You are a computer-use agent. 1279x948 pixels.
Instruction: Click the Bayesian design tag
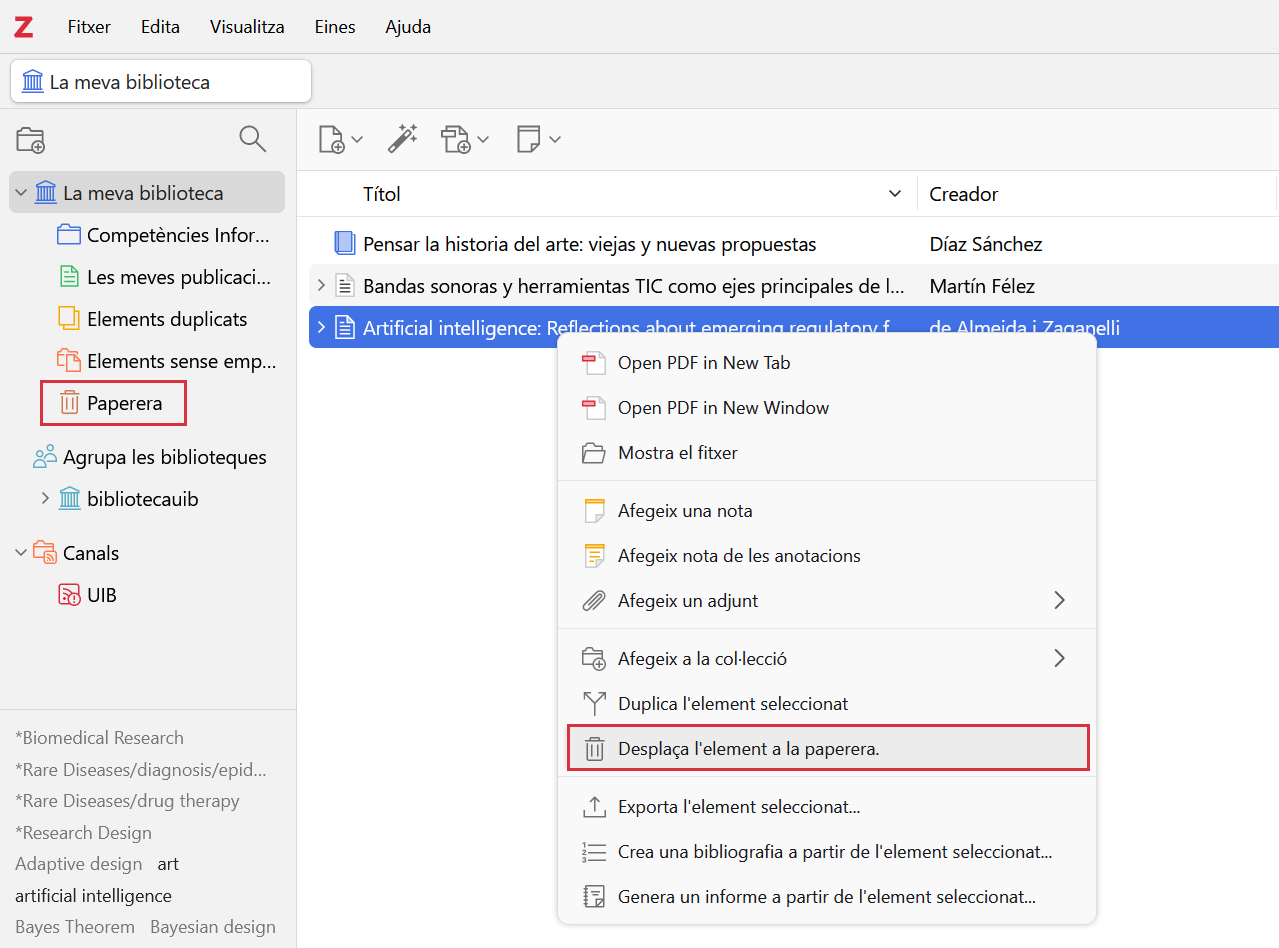point(213,927)
